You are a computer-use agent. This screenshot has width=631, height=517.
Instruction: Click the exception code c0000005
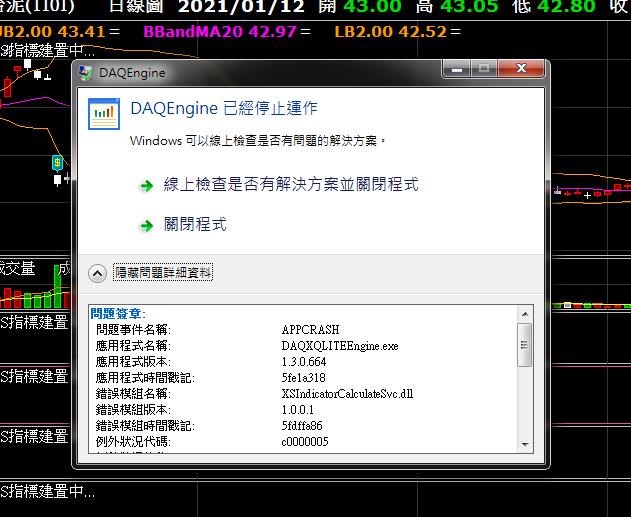[x=305, y=442]
